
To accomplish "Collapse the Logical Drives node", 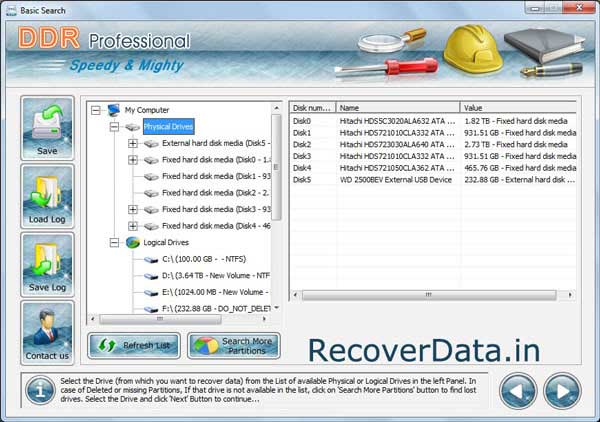I will click(115, 243).
